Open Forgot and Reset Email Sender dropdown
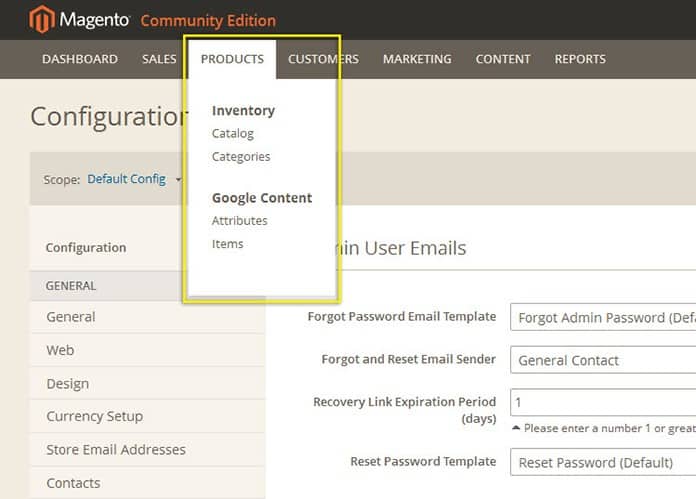Image resolution: width=696 pixels, height=499 pixels. [x=602, y=360]
